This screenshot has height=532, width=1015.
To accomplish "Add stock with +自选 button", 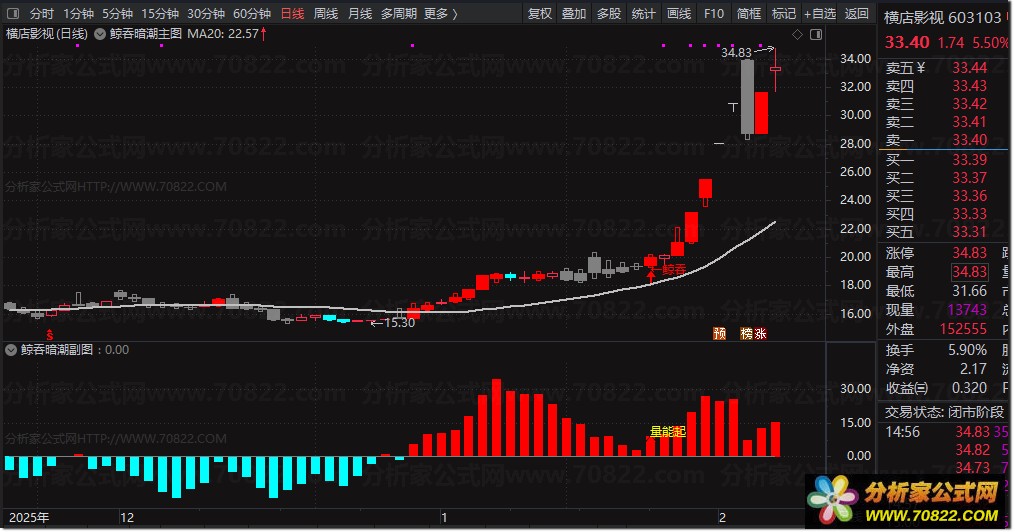I will [x=820, y=13].
